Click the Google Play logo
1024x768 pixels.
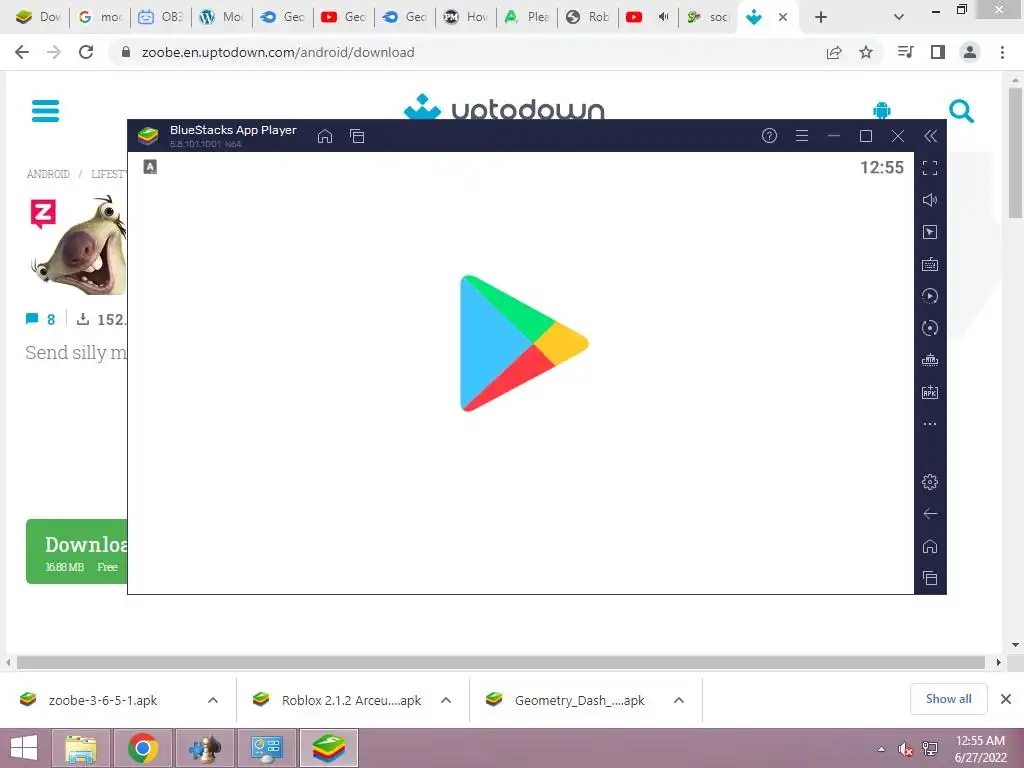coord(524,344)
